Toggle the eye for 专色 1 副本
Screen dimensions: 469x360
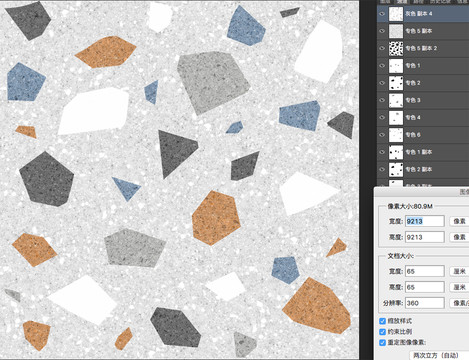(x=382, y=152)
